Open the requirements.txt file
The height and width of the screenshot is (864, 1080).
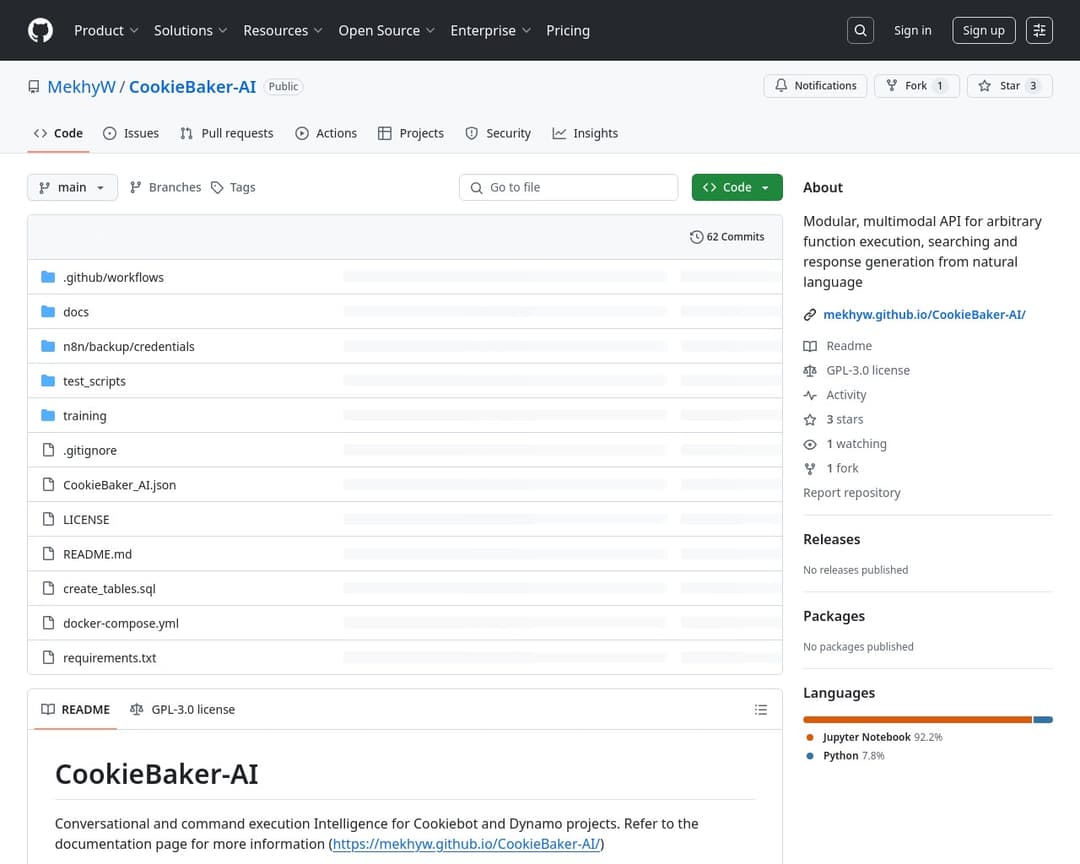pos(110,658)
